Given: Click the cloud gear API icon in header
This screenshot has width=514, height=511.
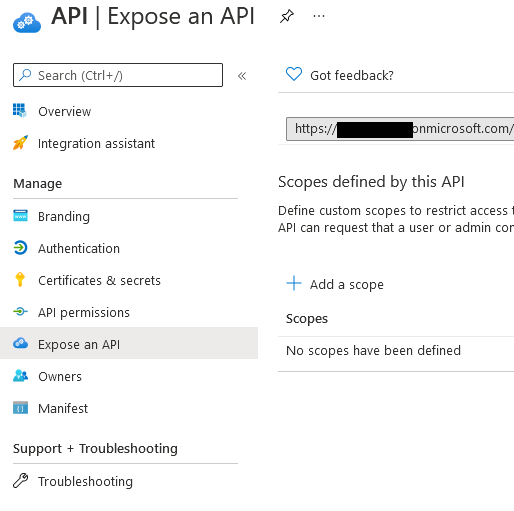Looking at the screenshot, I should coord(27,23).
